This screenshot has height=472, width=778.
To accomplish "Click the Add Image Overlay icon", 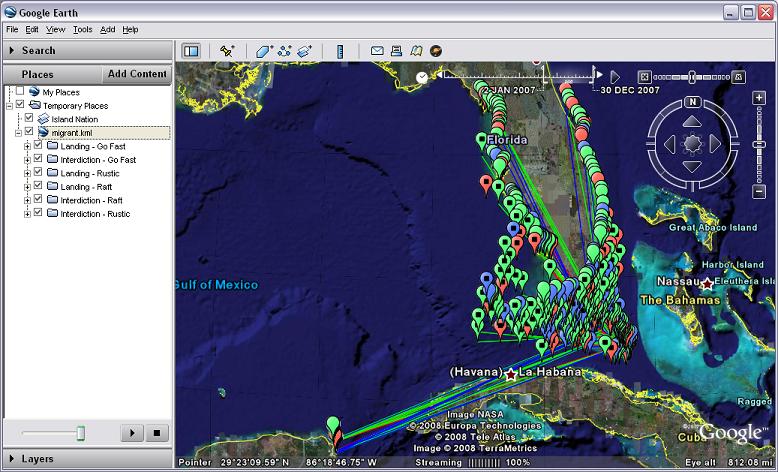I will pos(305,50).
